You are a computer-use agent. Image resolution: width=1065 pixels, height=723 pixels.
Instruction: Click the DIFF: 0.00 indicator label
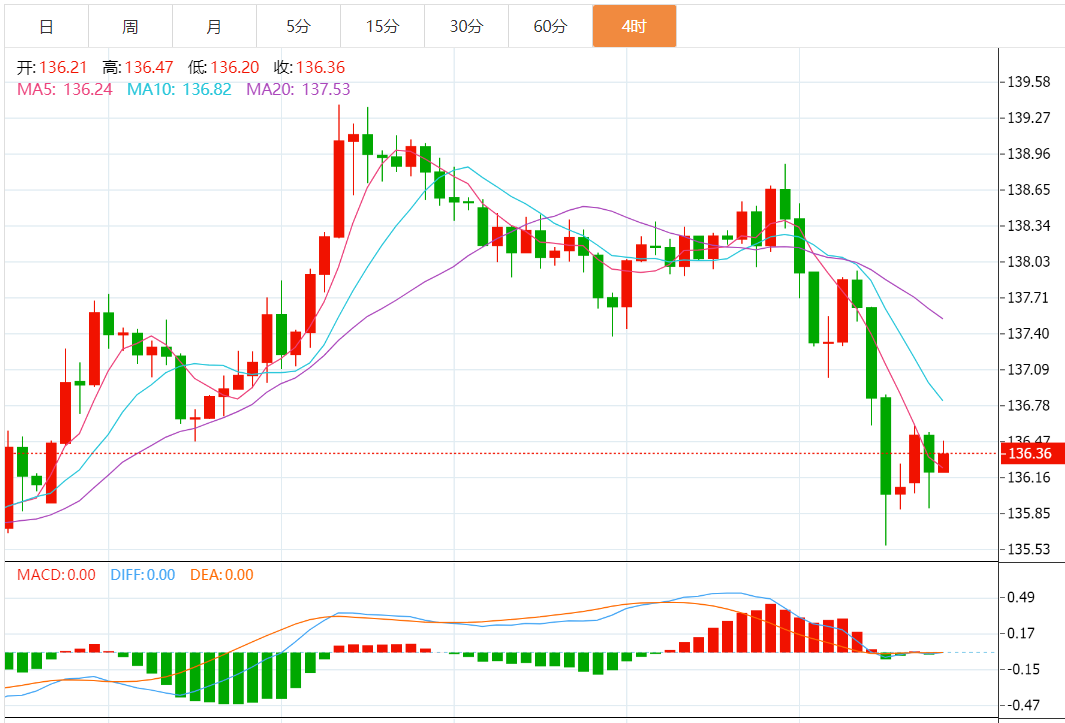pos(143,575)
